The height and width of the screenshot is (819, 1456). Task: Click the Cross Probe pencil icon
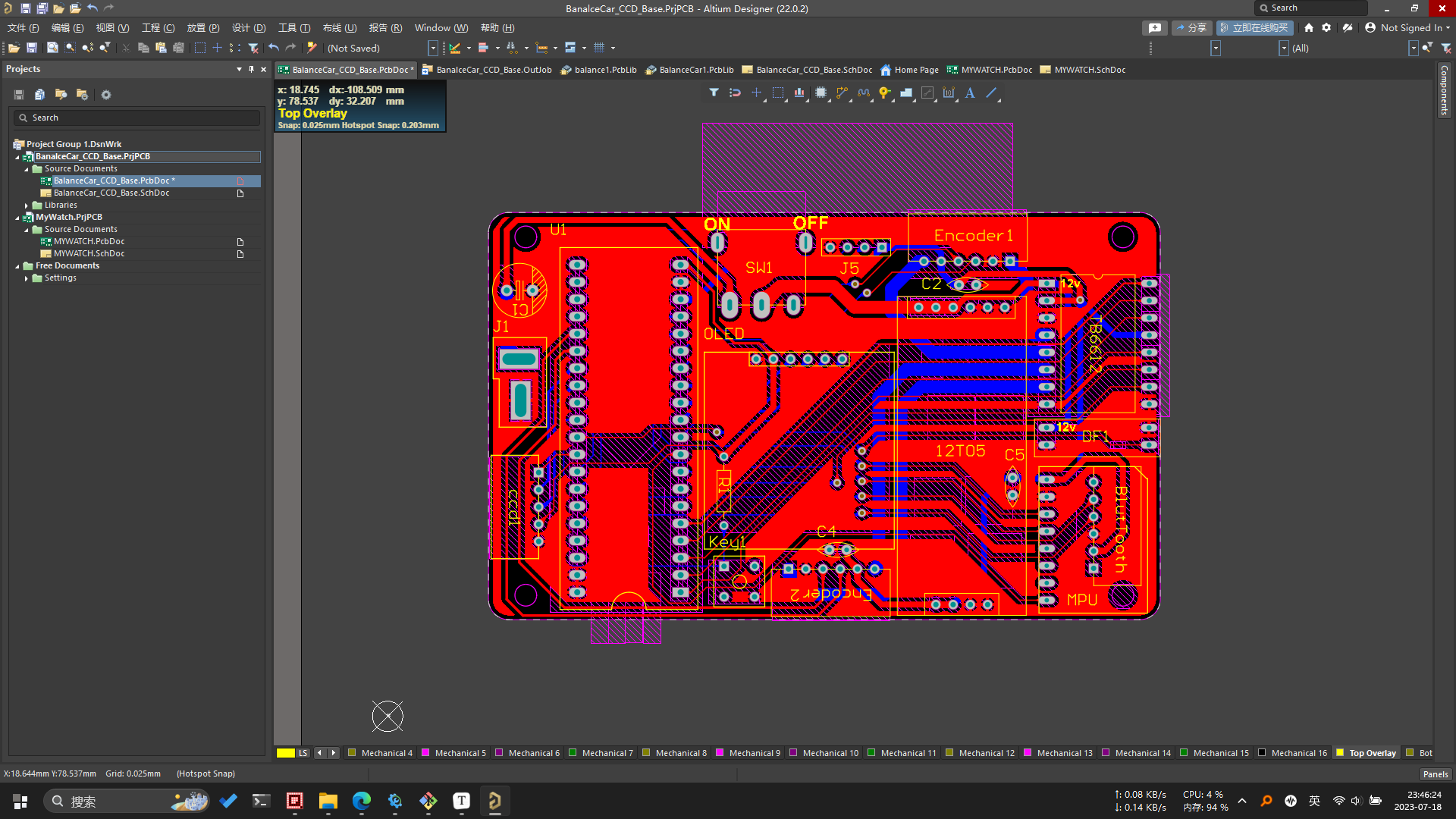pos(312,48)
